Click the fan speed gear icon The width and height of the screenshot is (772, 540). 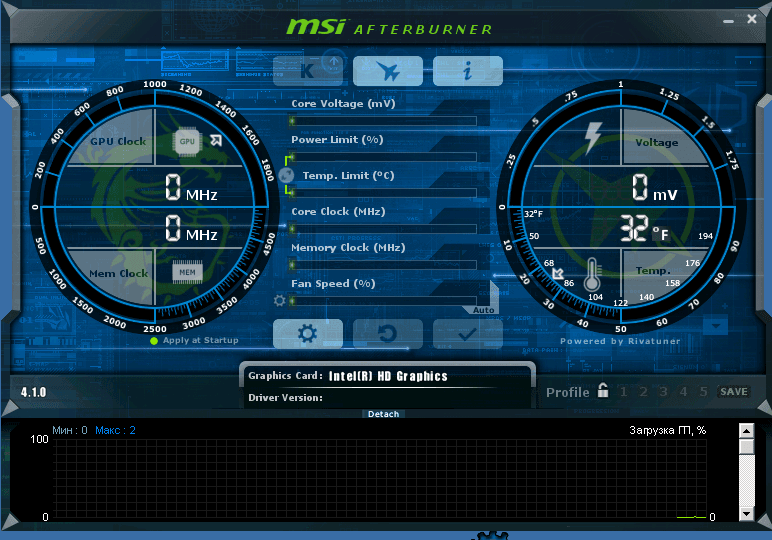pos(280,300)
